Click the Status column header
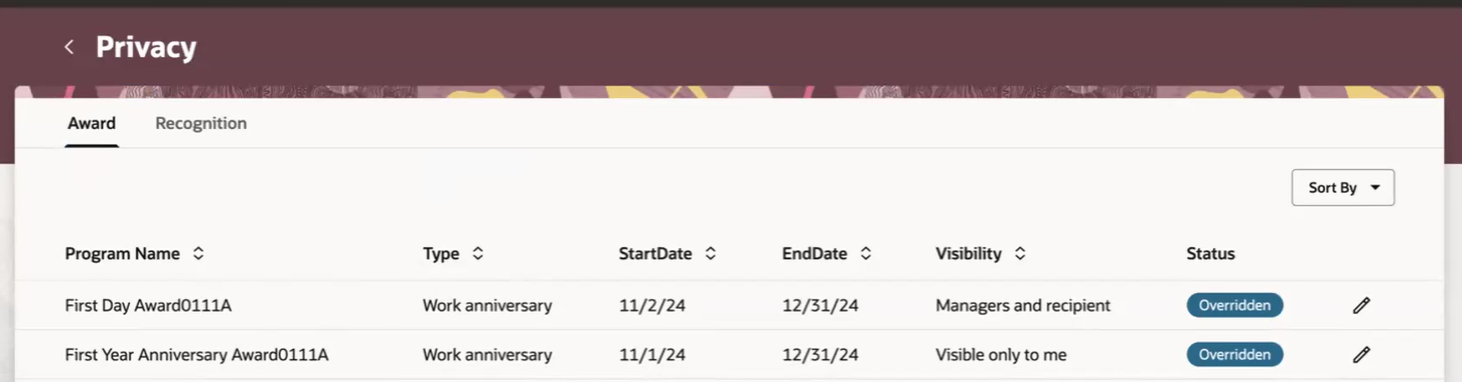1462x382 pixels. tap(1211, 254)
